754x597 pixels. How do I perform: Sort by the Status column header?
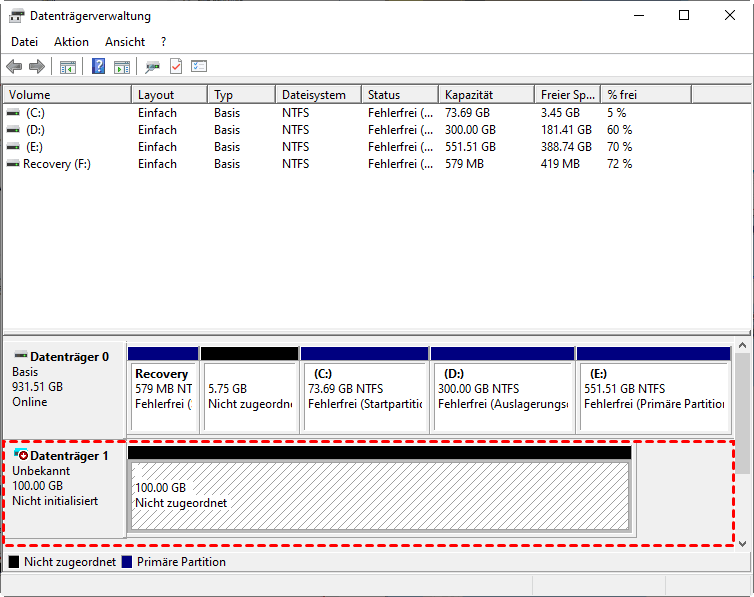coord(400,95)
